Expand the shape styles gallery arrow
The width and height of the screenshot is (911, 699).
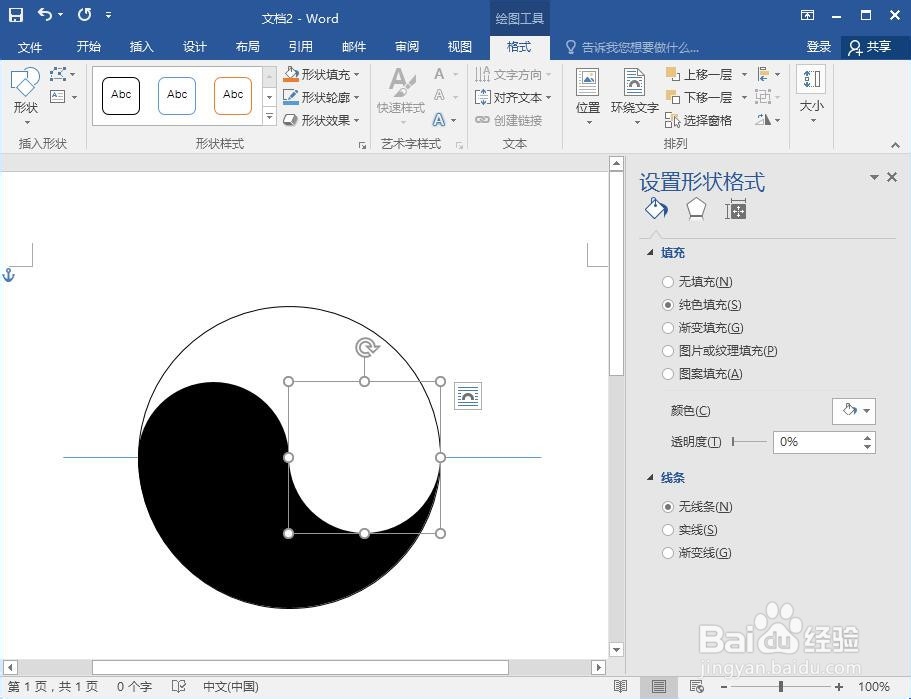[x=269, y=117]
